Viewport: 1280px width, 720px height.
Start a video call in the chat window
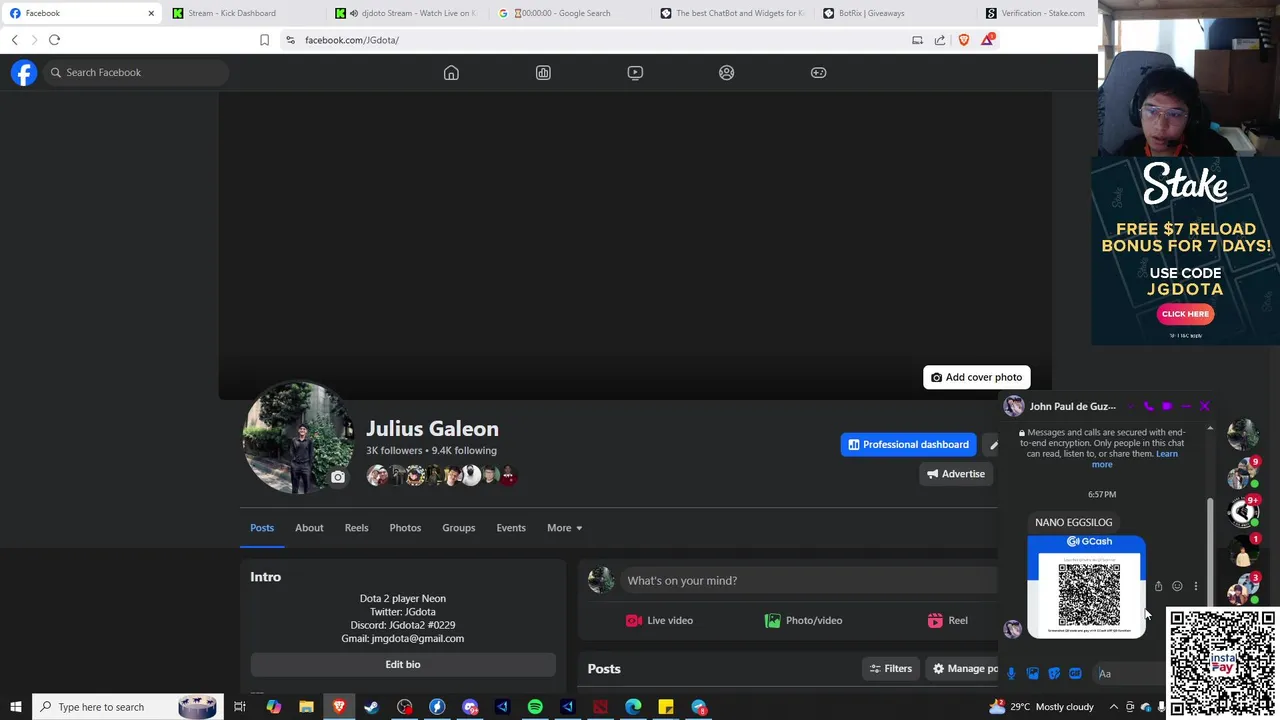[1167, 406]
